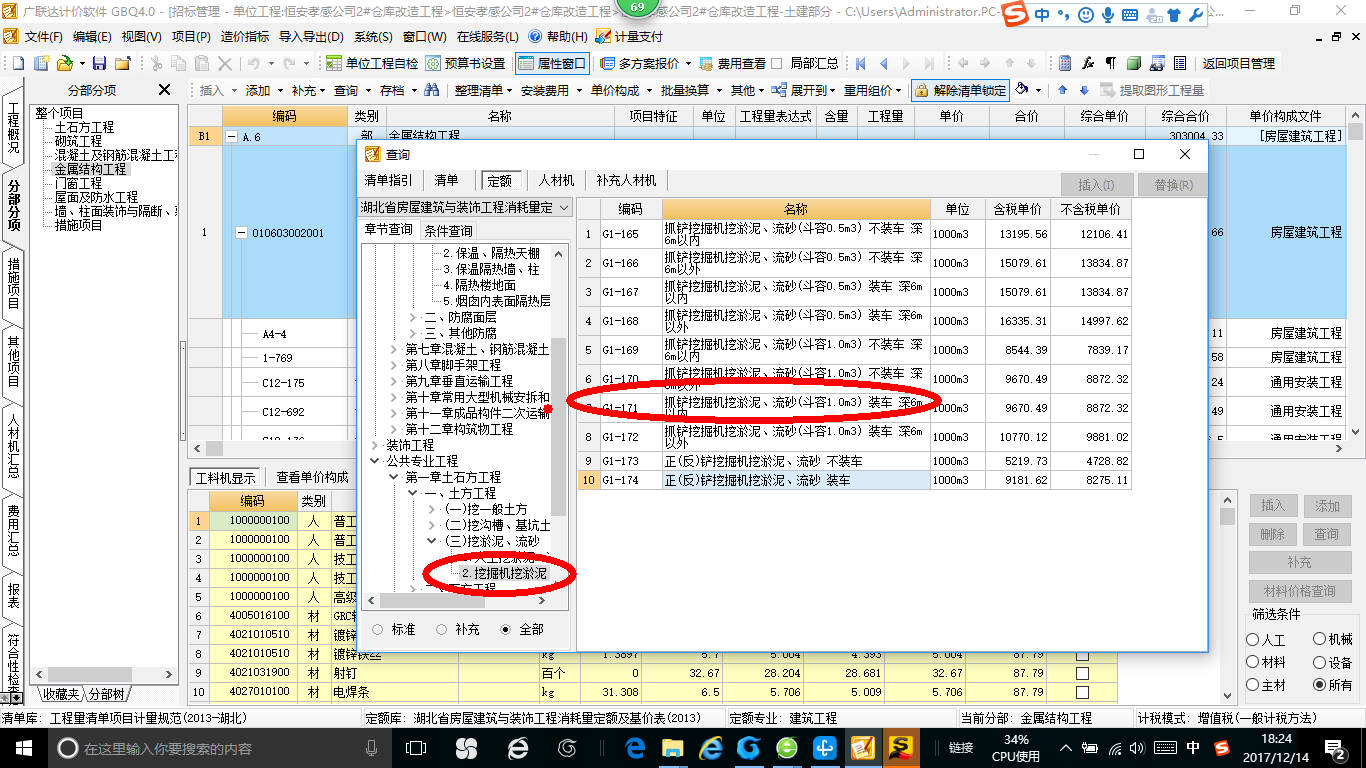Open File Explorer in Windows taskbar
This screenshot has height=768, width=1366.
click(x=672, y=748)
